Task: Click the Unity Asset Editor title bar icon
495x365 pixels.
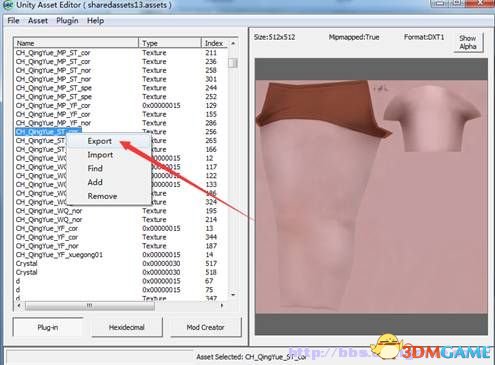Action: click(7, 5)
